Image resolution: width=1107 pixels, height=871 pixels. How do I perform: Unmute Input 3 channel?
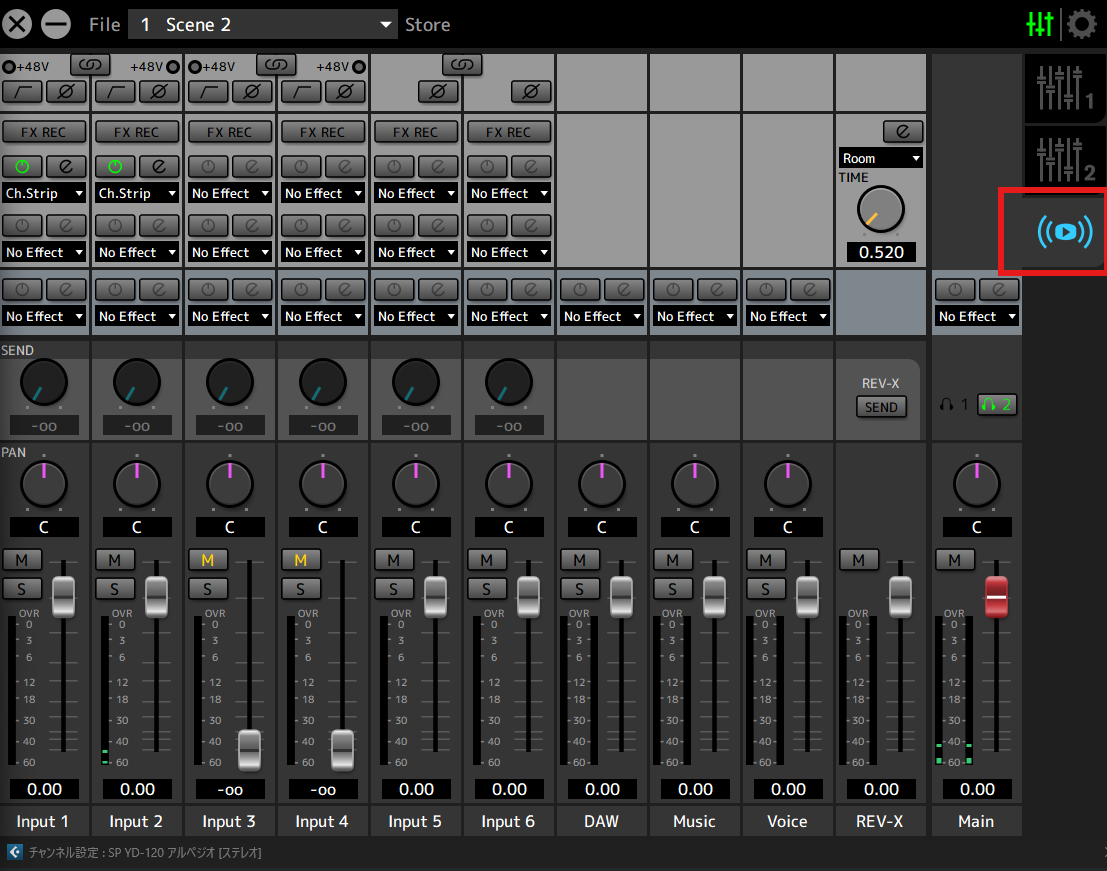coord(208,560)
